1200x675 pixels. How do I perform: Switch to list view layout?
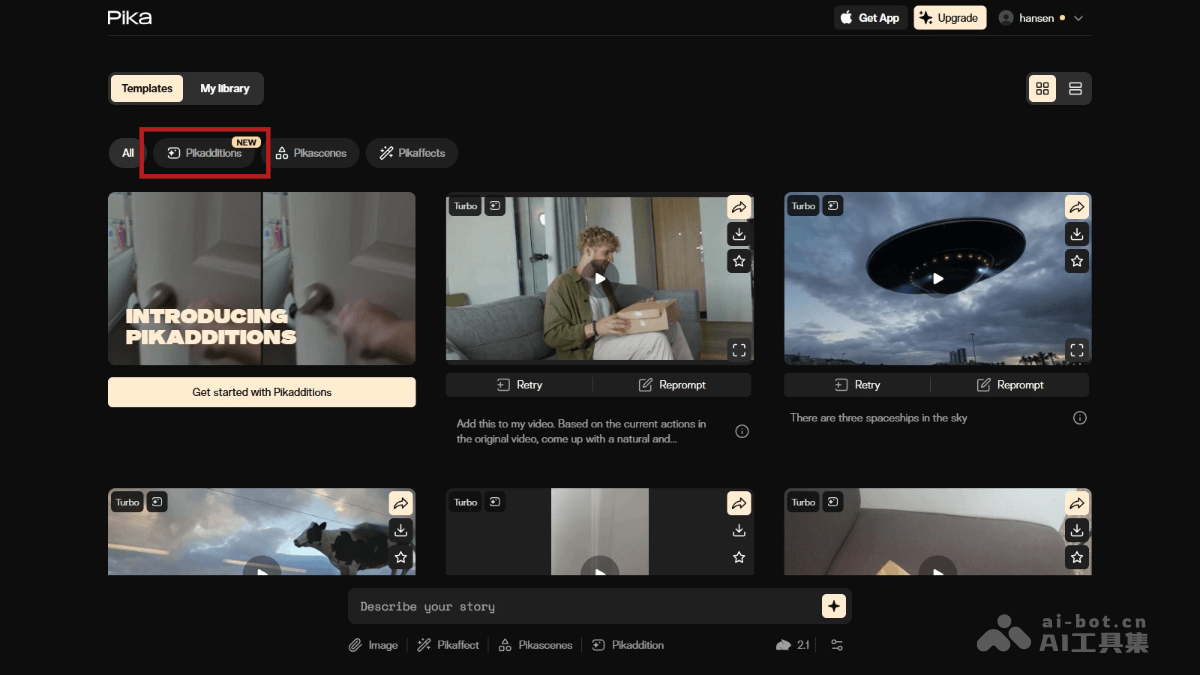point(1075,89)
